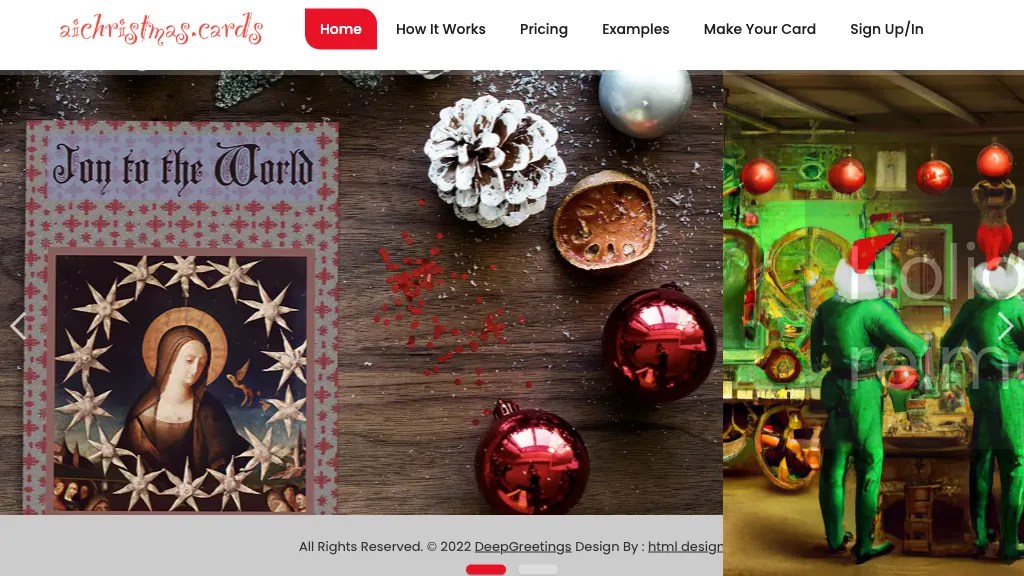Click the white pine cone in banner
The image size is (1024, 576).
[494, 161]
